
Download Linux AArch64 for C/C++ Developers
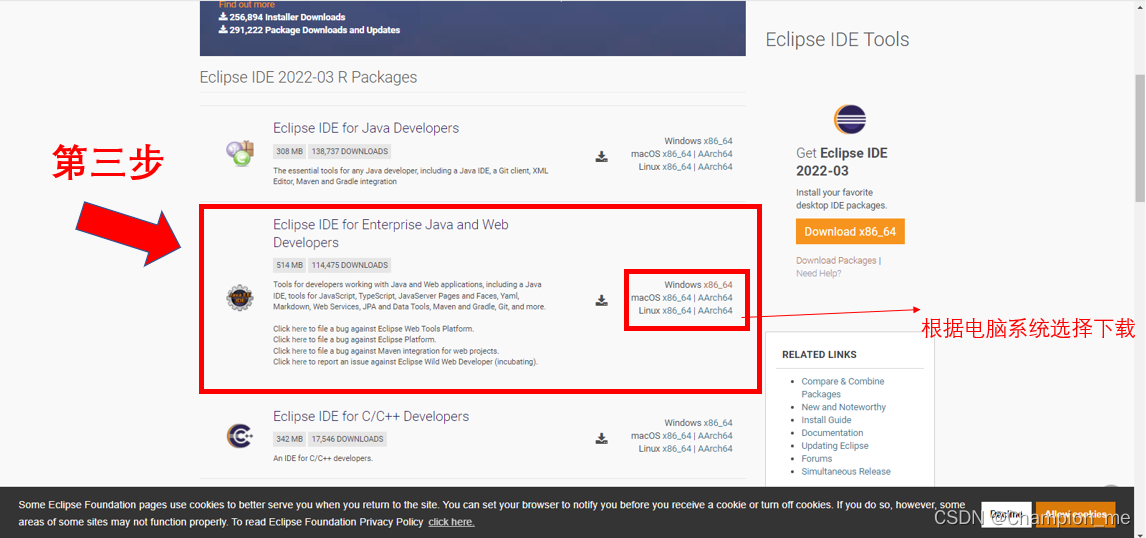coord(715,449)
